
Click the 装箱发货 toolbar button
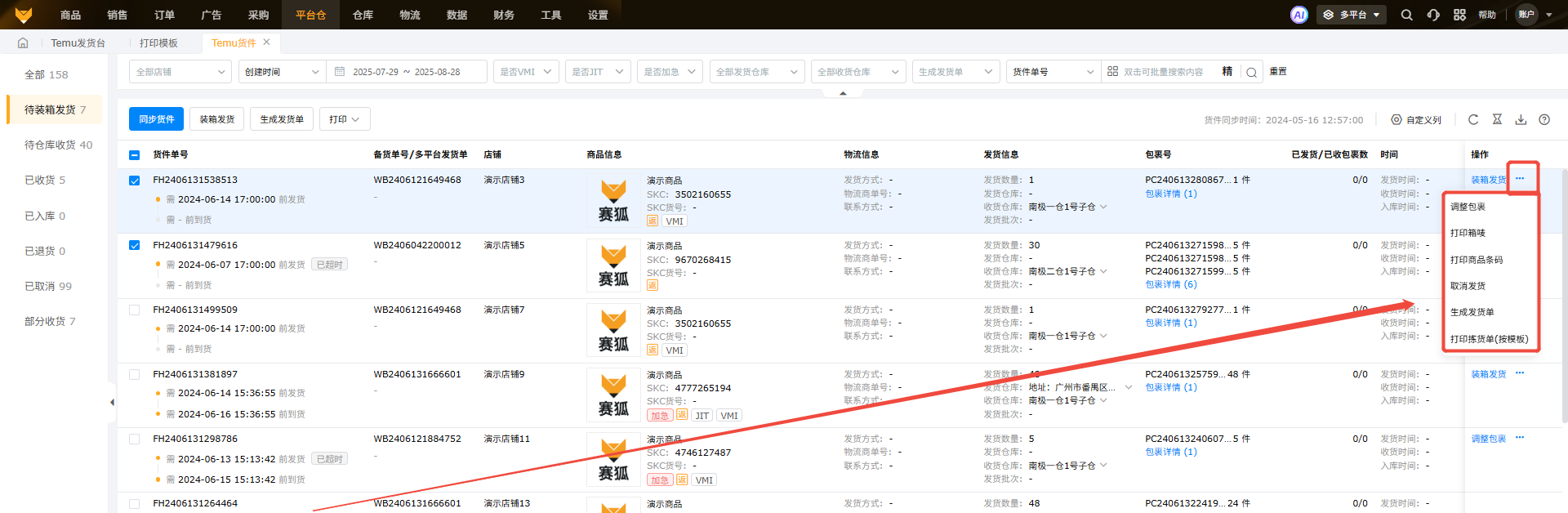click(x=217, y=119)
